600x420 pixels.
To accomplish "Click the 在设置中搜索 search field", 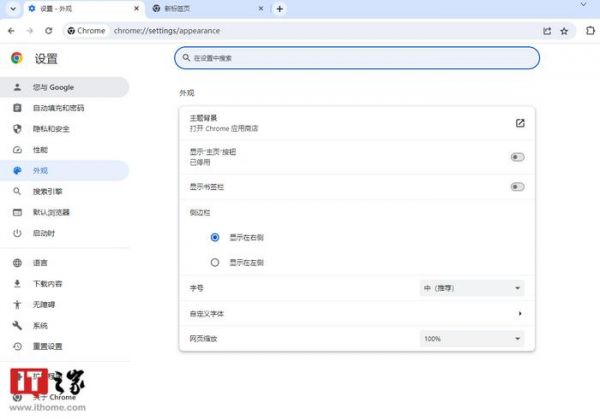I will 357,59.
